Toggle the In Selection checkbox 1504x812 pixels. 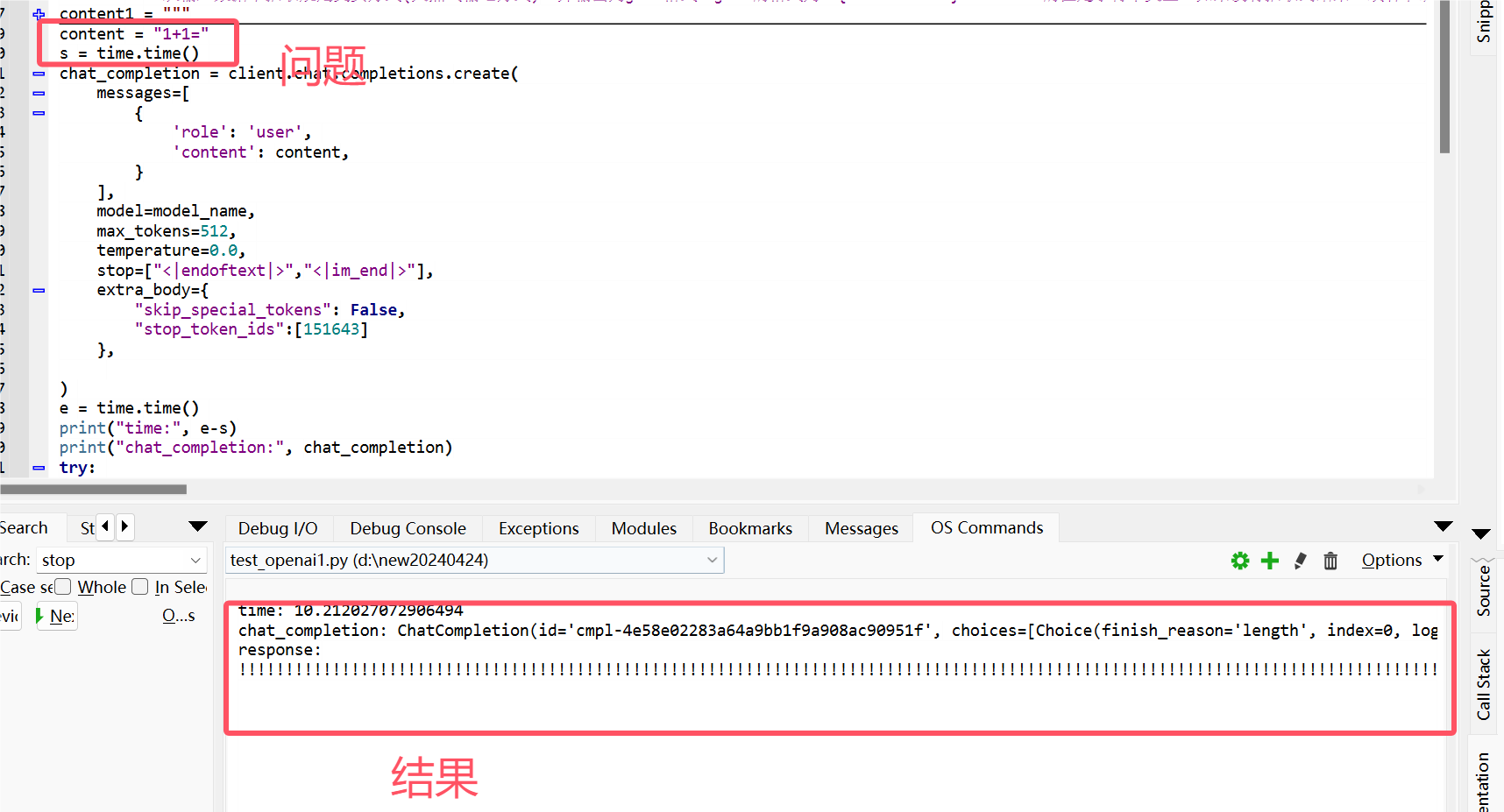[139, 587]
